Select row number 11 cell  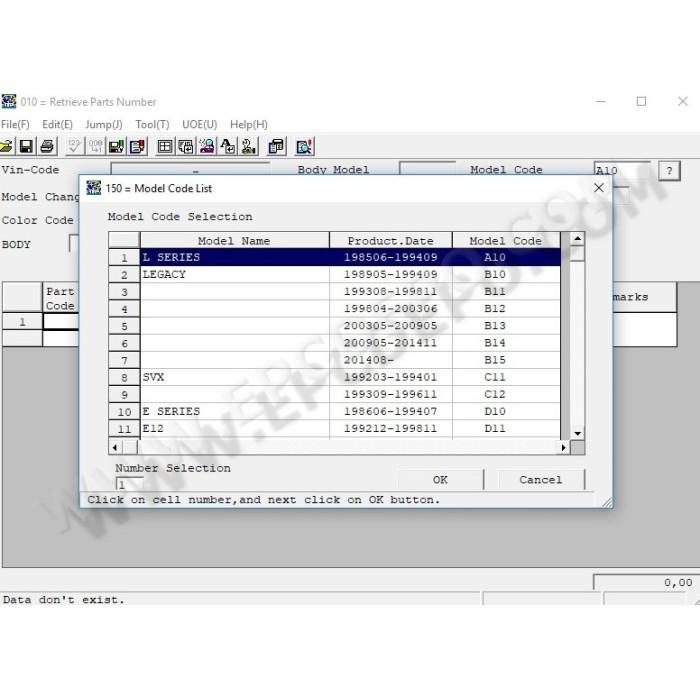124,429
